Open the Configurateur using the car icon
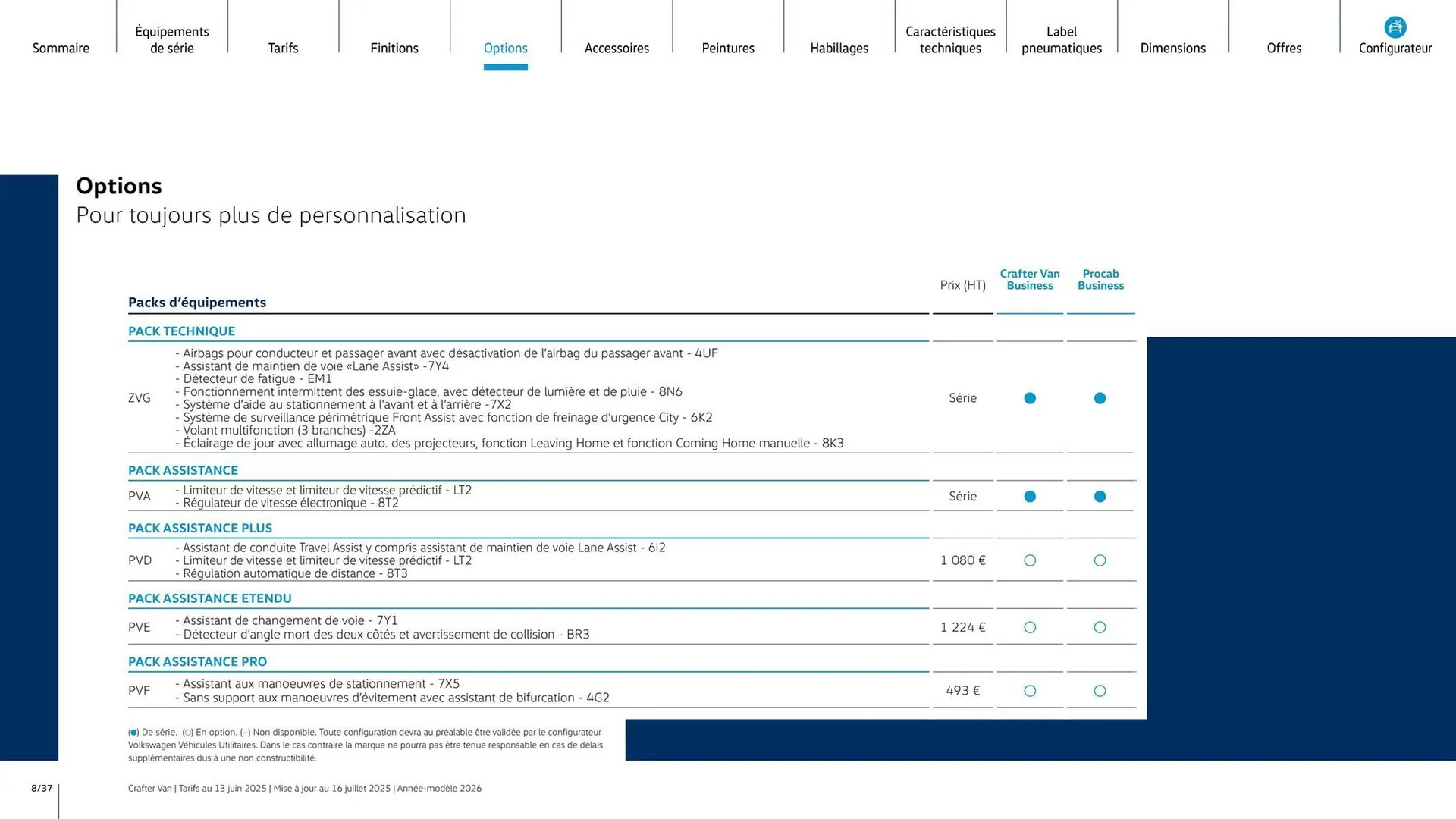Screen dimensions: 1456x819 click(x=1395, y=27)
